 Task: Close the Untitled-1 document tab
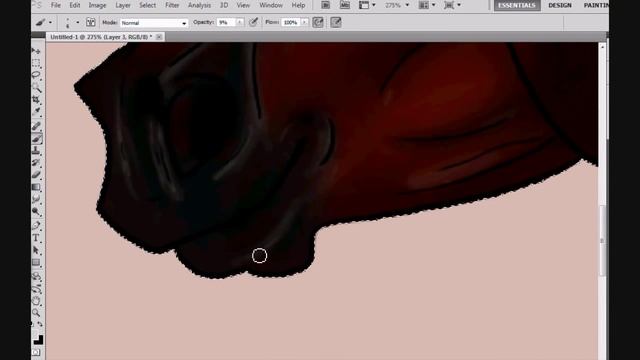159,37
